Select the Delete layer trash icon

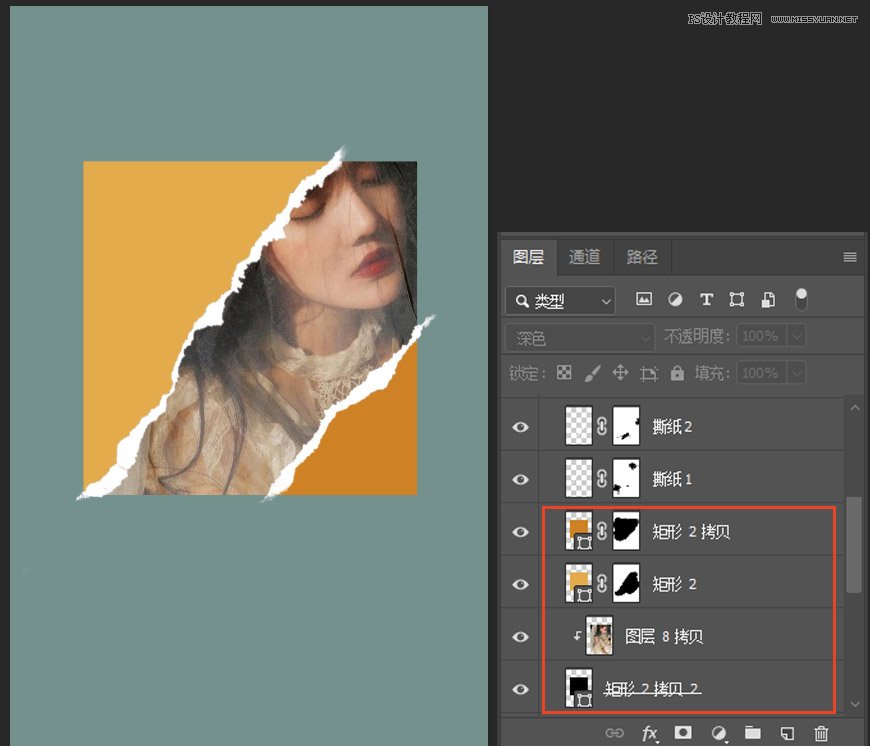(x=820, y=733)
